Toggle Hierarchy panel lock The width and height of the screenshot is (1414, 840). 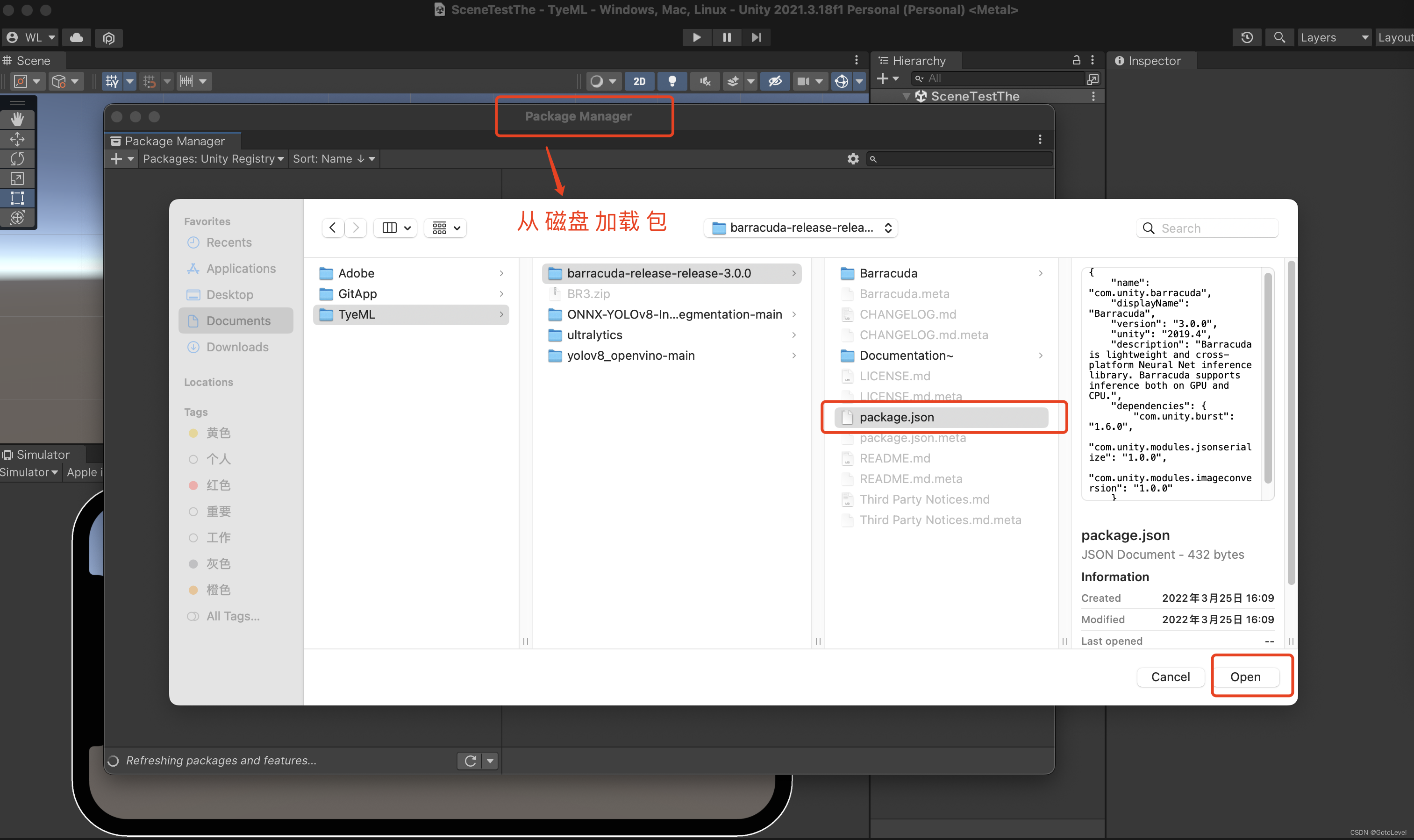1076,60
